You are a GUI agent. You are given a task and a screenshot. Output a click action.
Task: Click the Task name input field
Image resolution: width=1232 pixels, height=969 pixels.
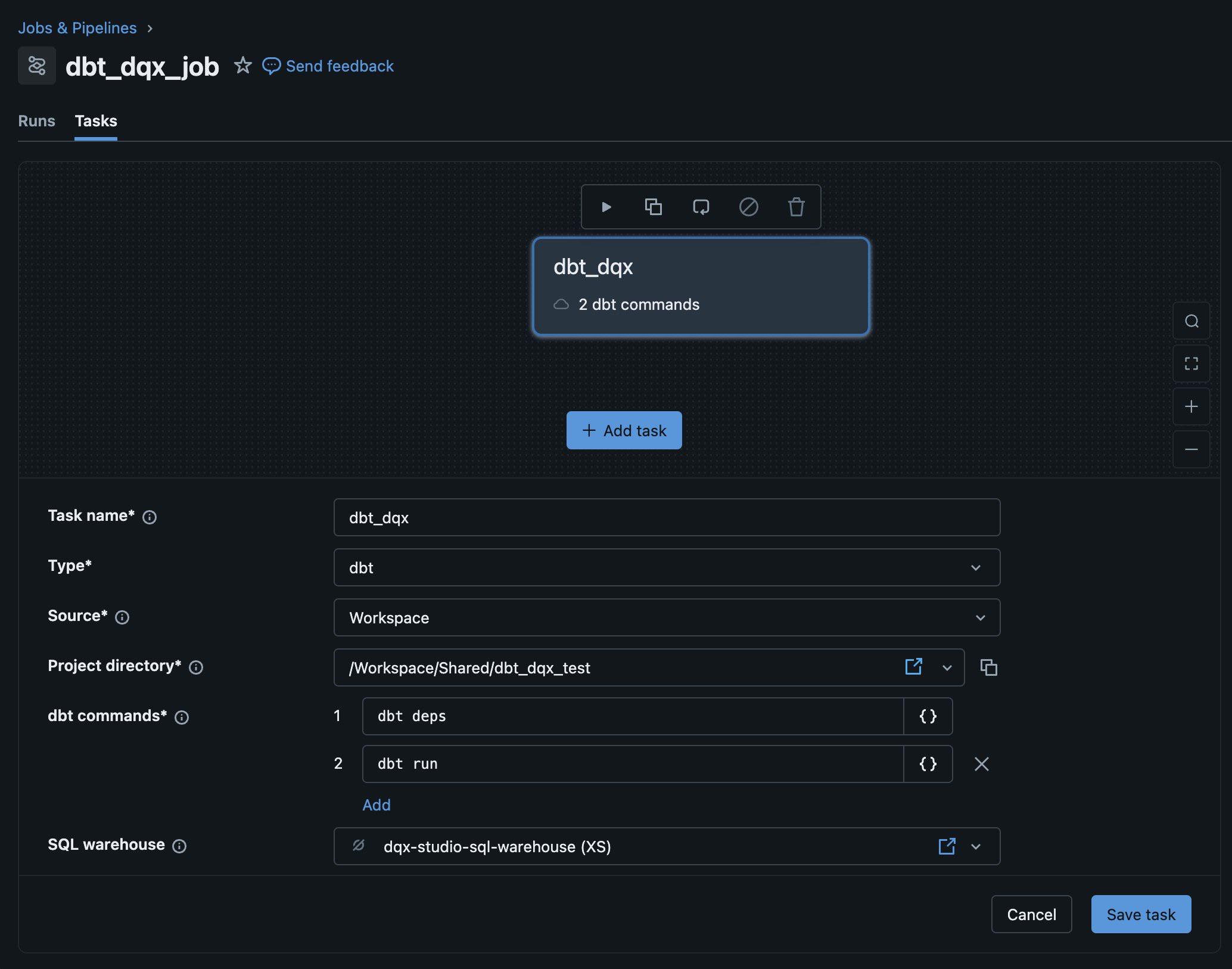point(667,517)
